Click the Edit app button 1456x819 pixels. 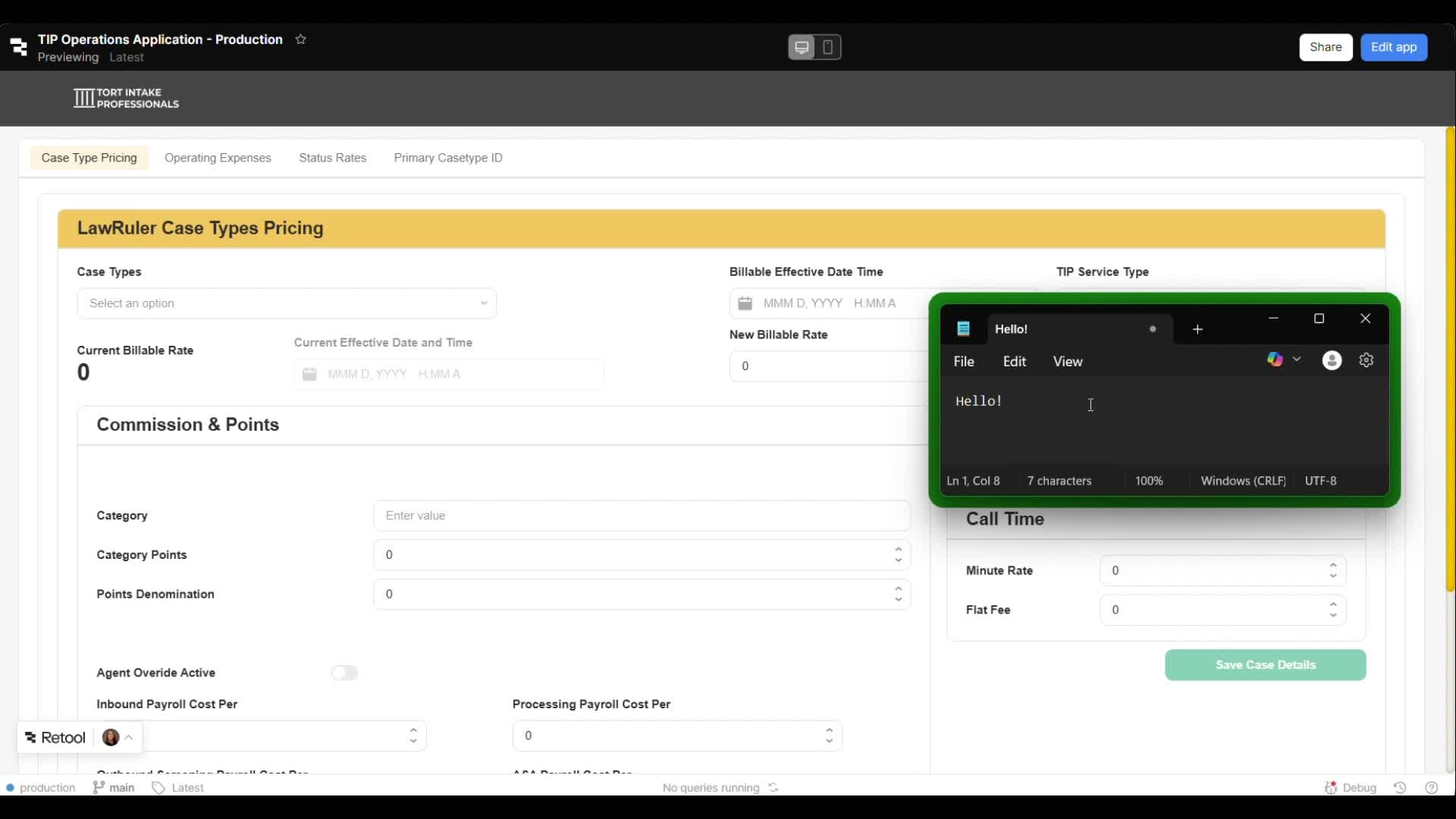(1393, 47)
